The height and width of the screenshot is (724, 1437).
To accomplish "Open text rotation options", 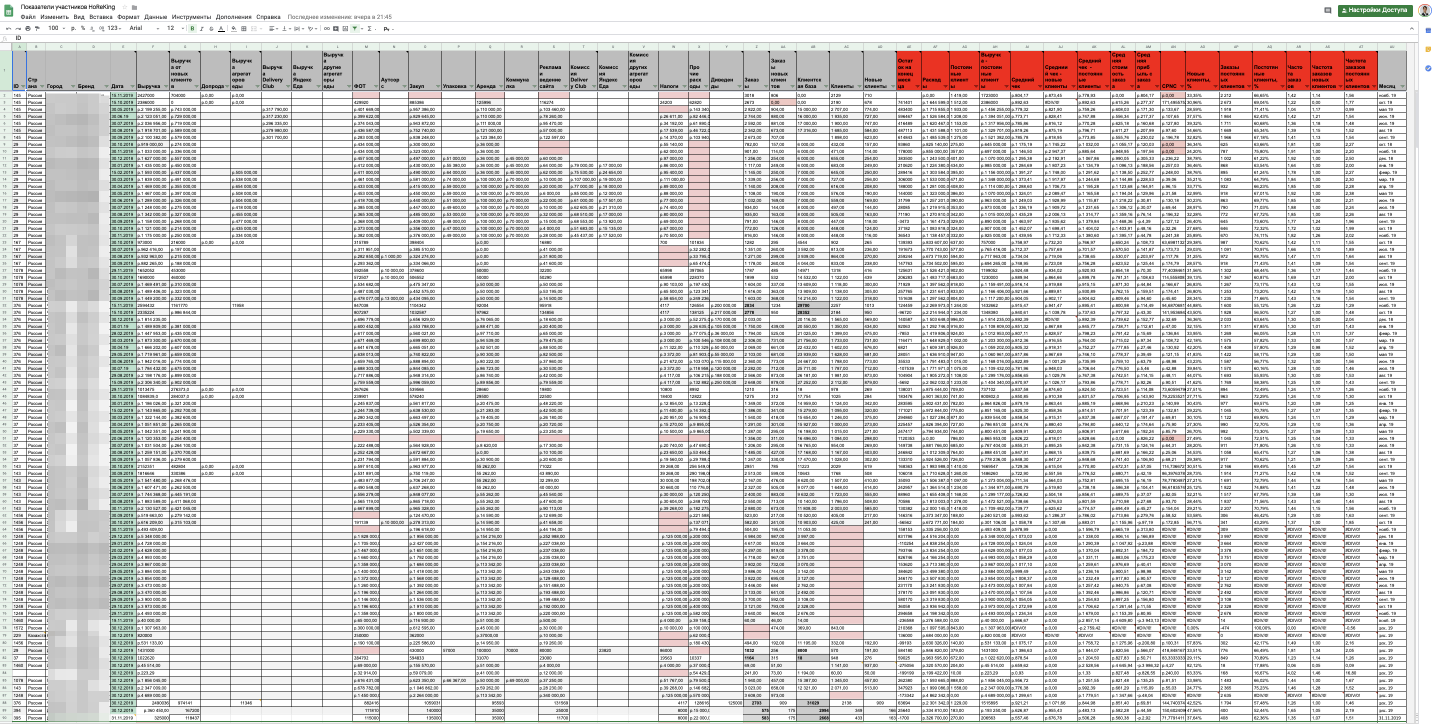I will click(312, 28).
